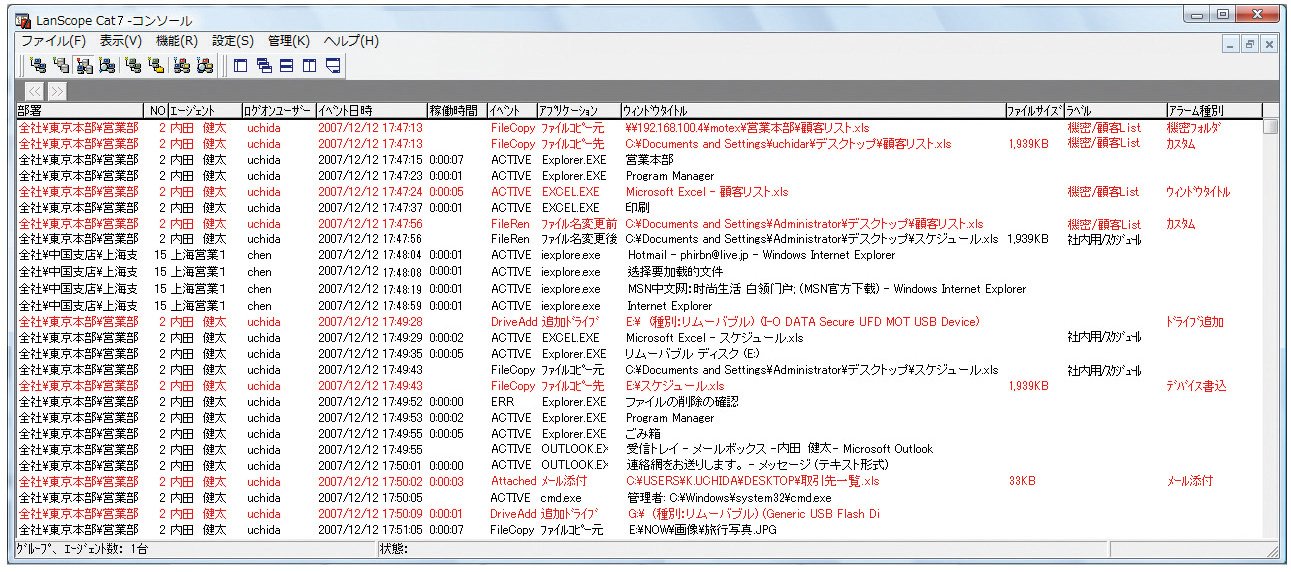Select the E:¥スケジュール.xls file copy row
Screen dimensions: 1291x572
(640, 386)
